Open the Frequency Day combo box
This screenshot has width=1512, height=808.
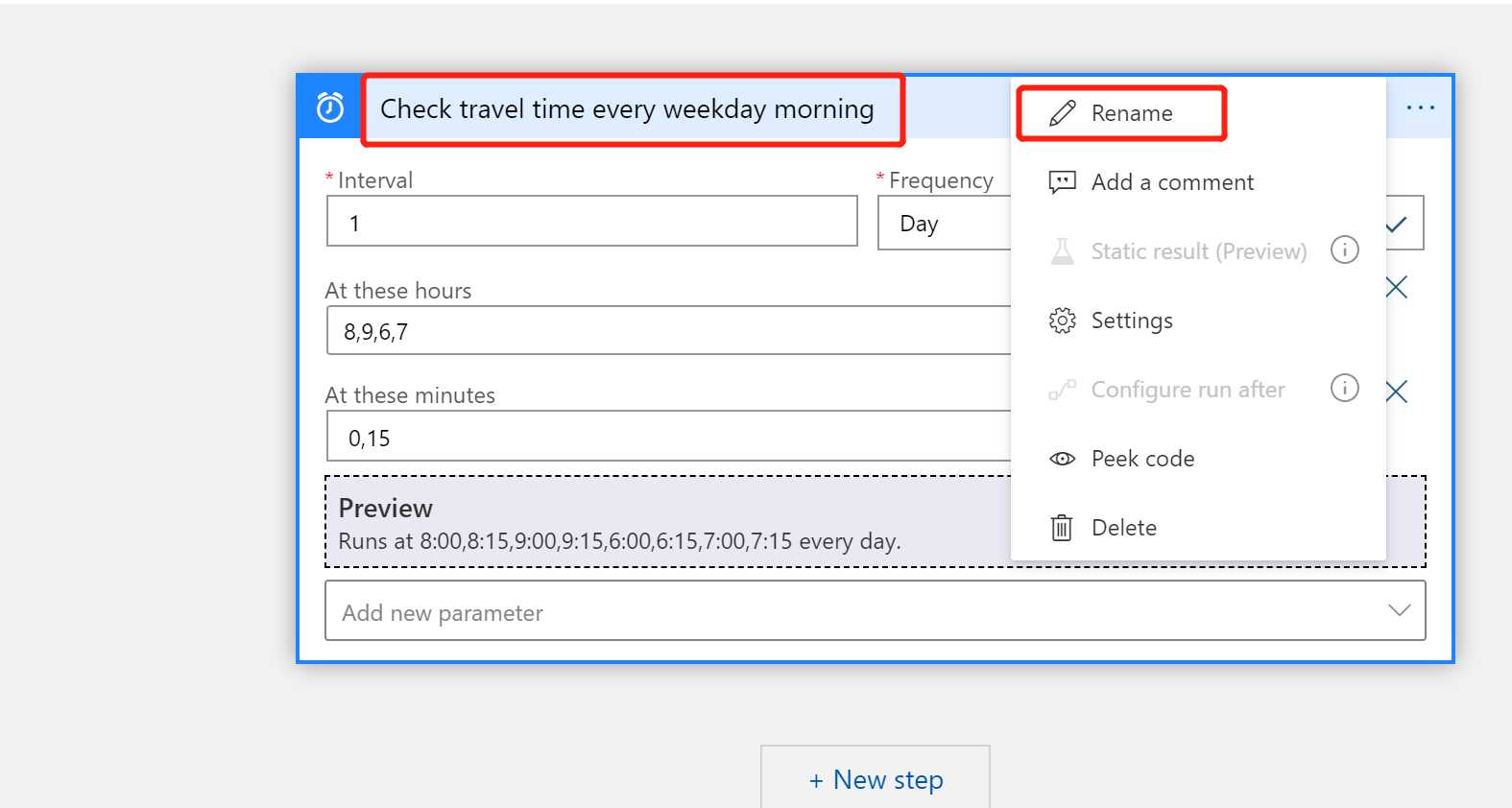click(x=1150, y=224)
